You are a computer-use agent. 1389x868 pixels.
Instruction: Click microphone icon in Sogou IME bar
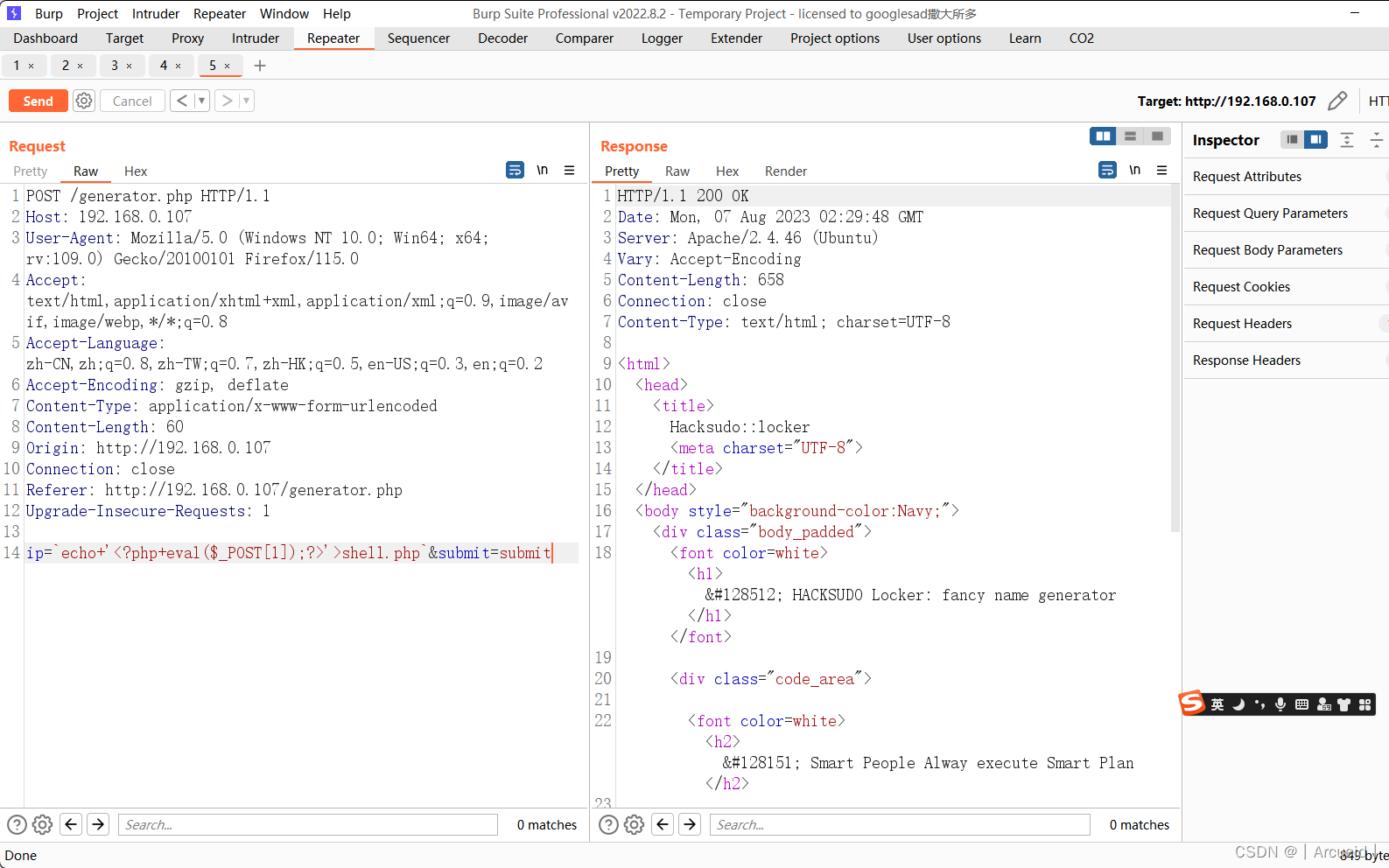pyautogui.click(x=1280, y=704)
